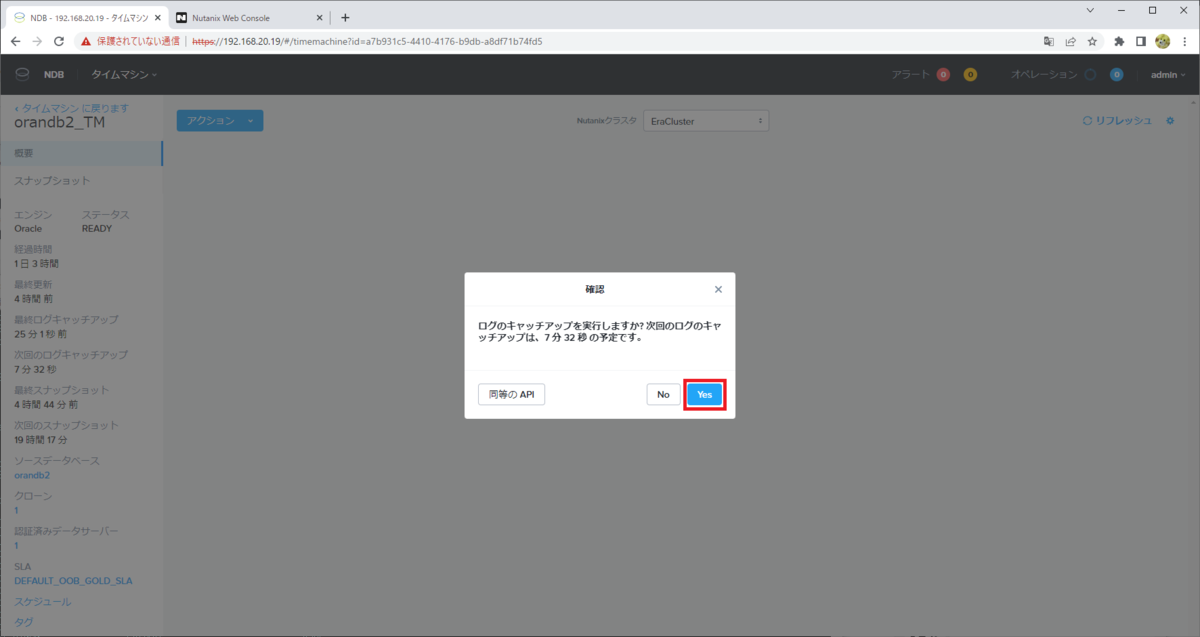This screenshot has height=637, width=1200.
Task: Confirm log catch-up with the Yes button
Action: (x=704, y=394)
